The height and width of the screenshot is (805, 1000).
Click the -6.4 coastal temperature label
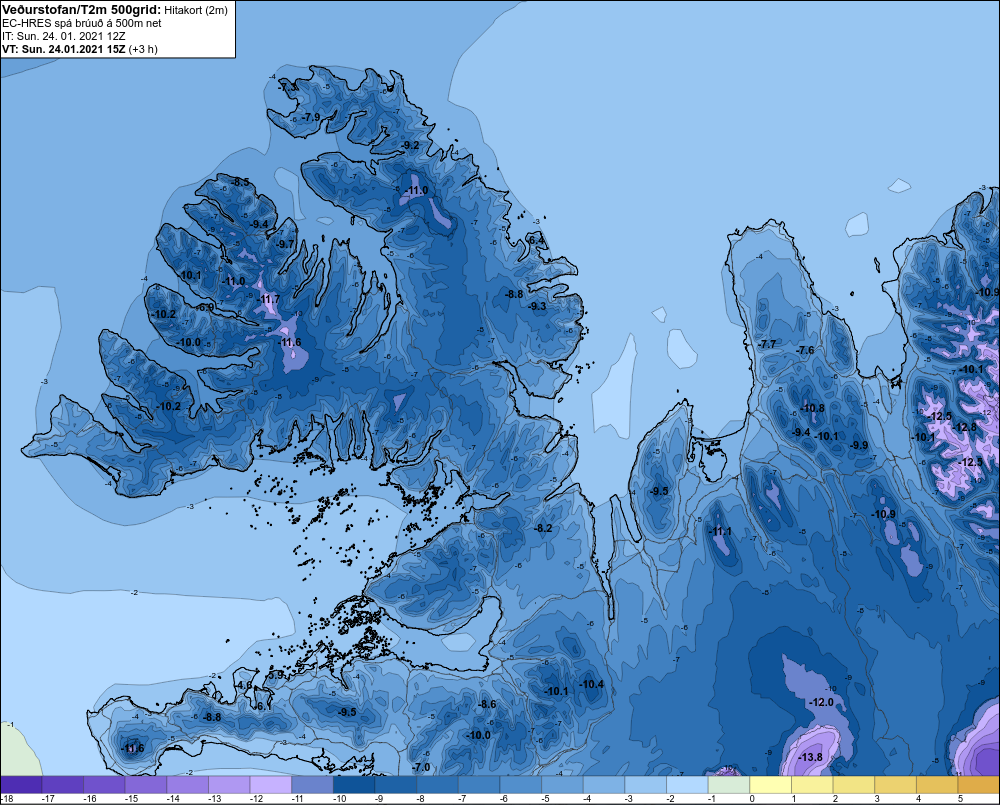pyautogui.click(x=536, y=240)
